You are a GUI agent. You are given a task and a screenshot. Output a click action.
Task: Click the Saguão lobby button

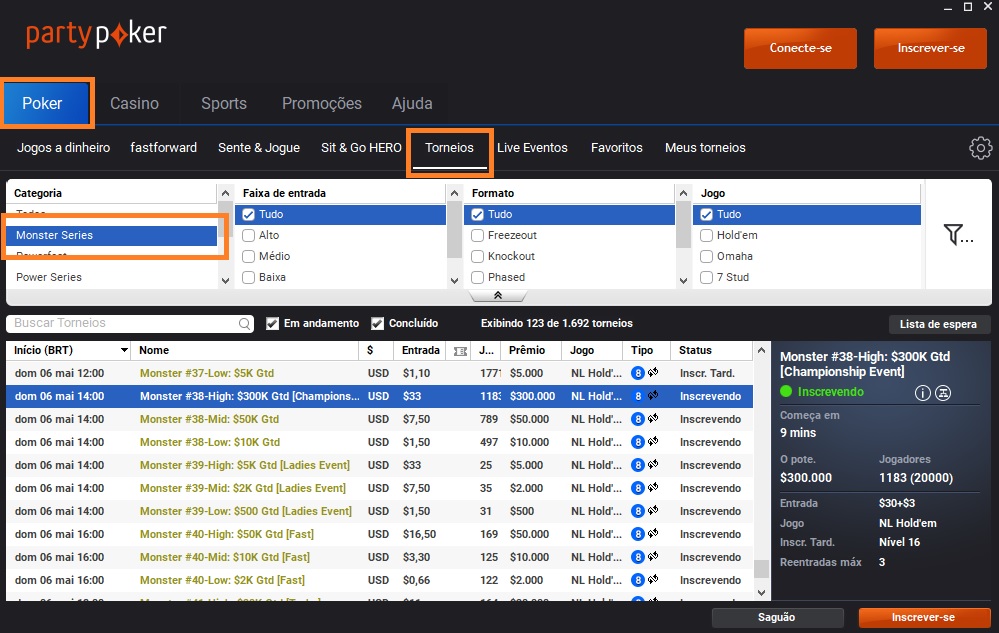(777, 617)
